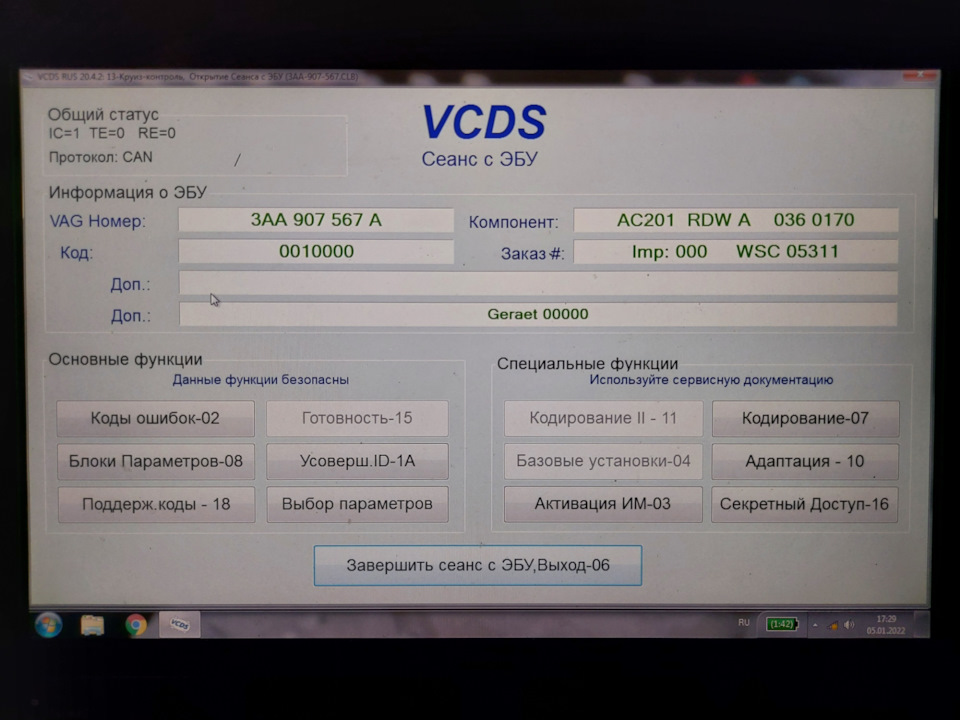Image resolution: width=960 pixels, height=720 pixels.
Task: Open Секретный Доступ-16 security access
Action: pos(804,504)
